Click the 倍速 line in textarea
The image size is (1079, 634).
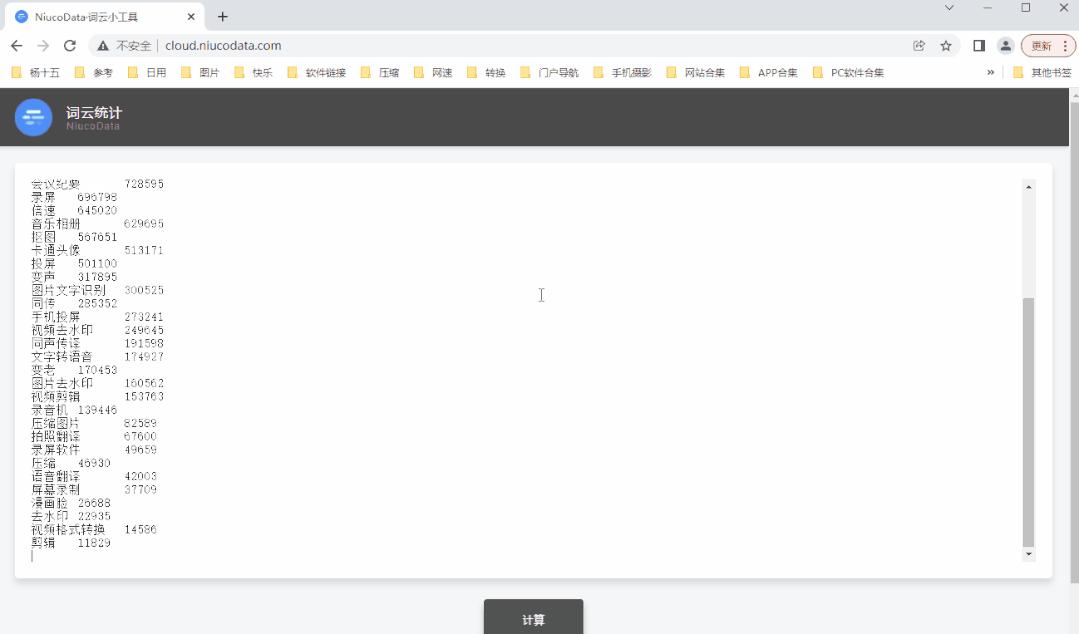[x=74, y=210]
